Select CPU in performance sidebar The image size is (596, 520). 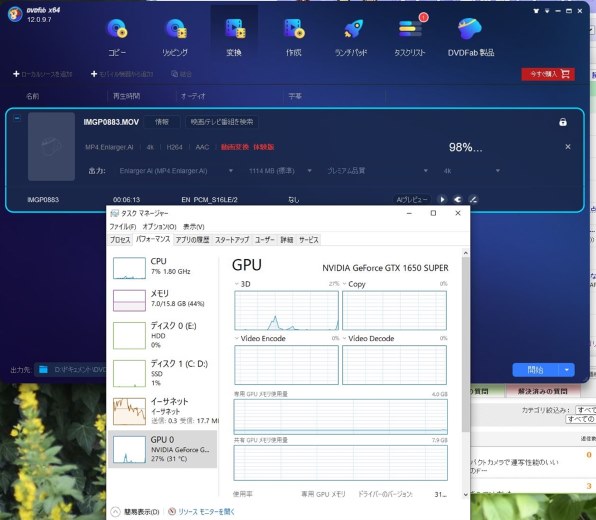point(163,268)
